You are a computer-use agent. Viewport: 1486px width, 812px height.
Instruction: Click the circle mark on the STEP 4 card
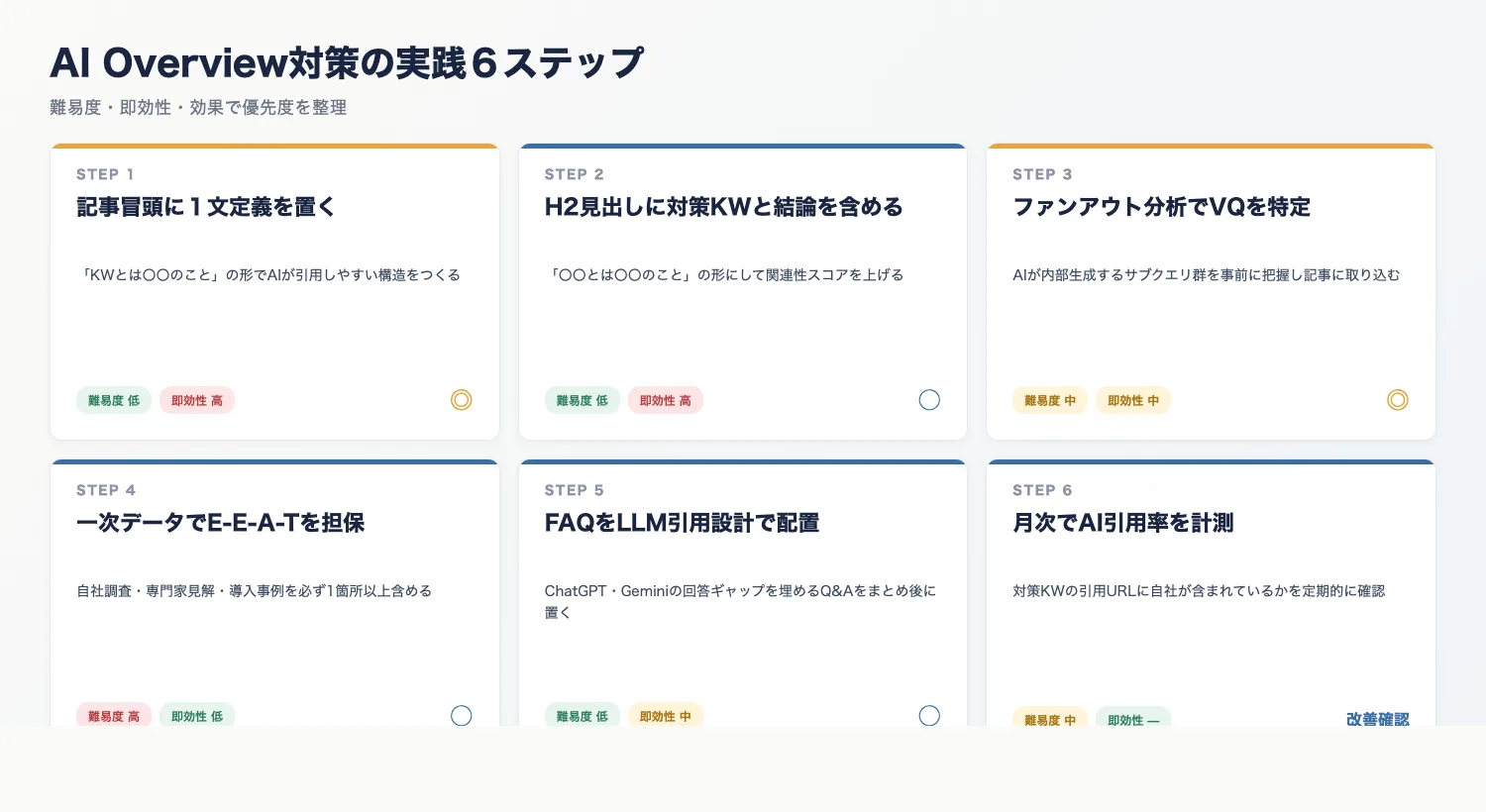click(462, 716)
